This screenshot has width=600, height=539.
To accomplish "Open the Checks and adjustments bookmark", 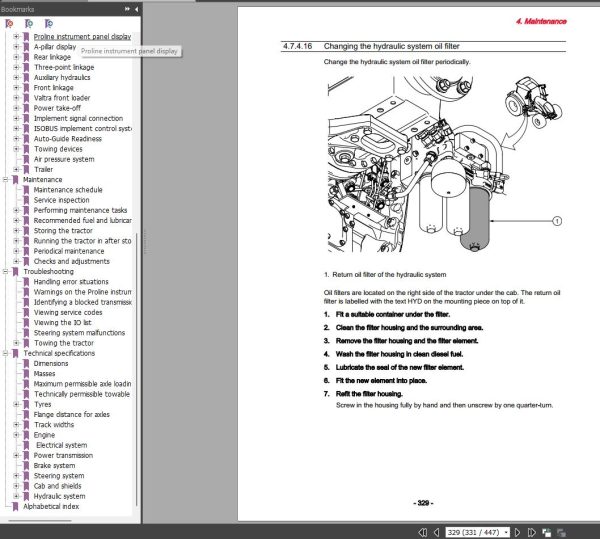I will pyautogui.click(x=72, y=261).
